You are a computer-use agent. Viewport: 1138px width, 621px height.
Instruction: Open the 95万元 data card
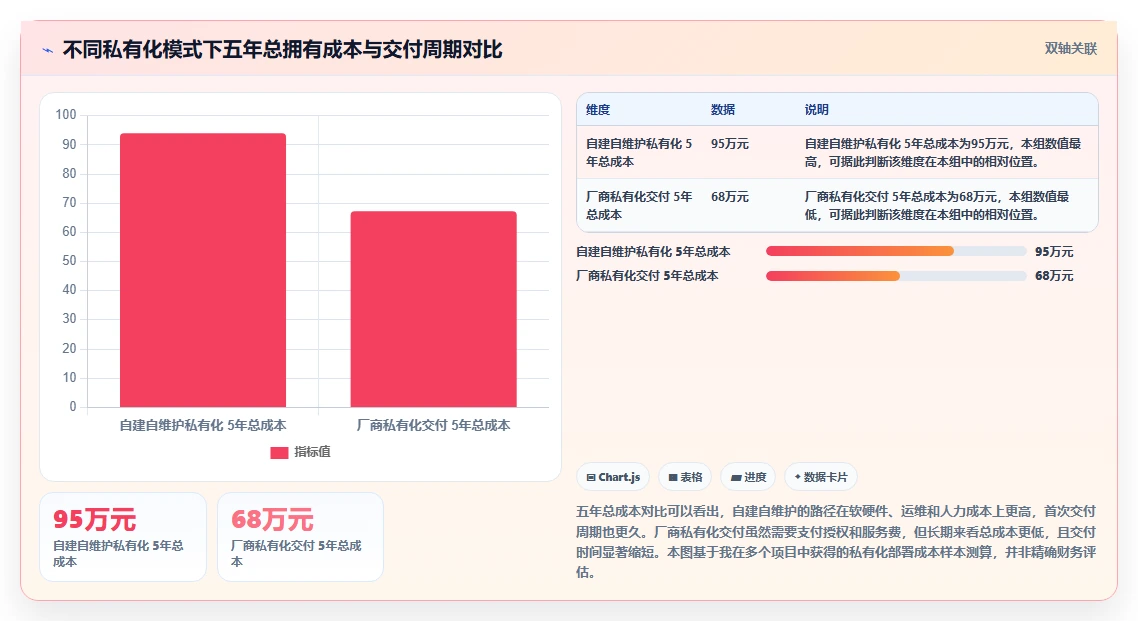123,537
